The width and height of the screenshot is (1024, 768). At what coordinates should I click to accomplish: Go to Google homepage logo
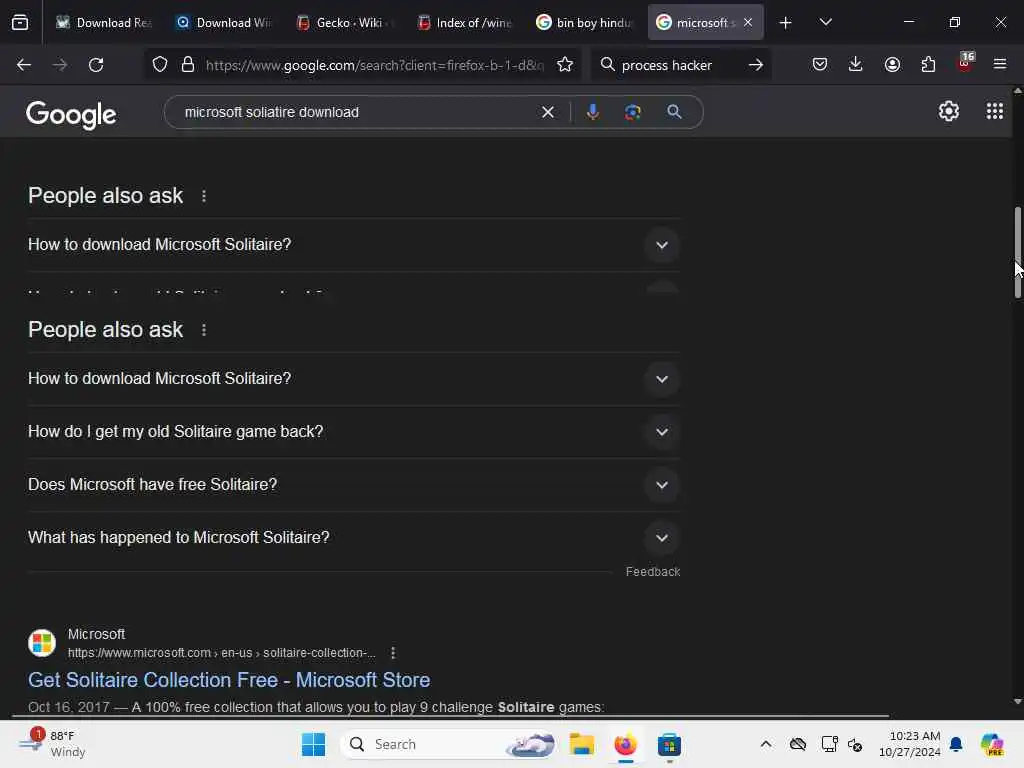point(71,115)
